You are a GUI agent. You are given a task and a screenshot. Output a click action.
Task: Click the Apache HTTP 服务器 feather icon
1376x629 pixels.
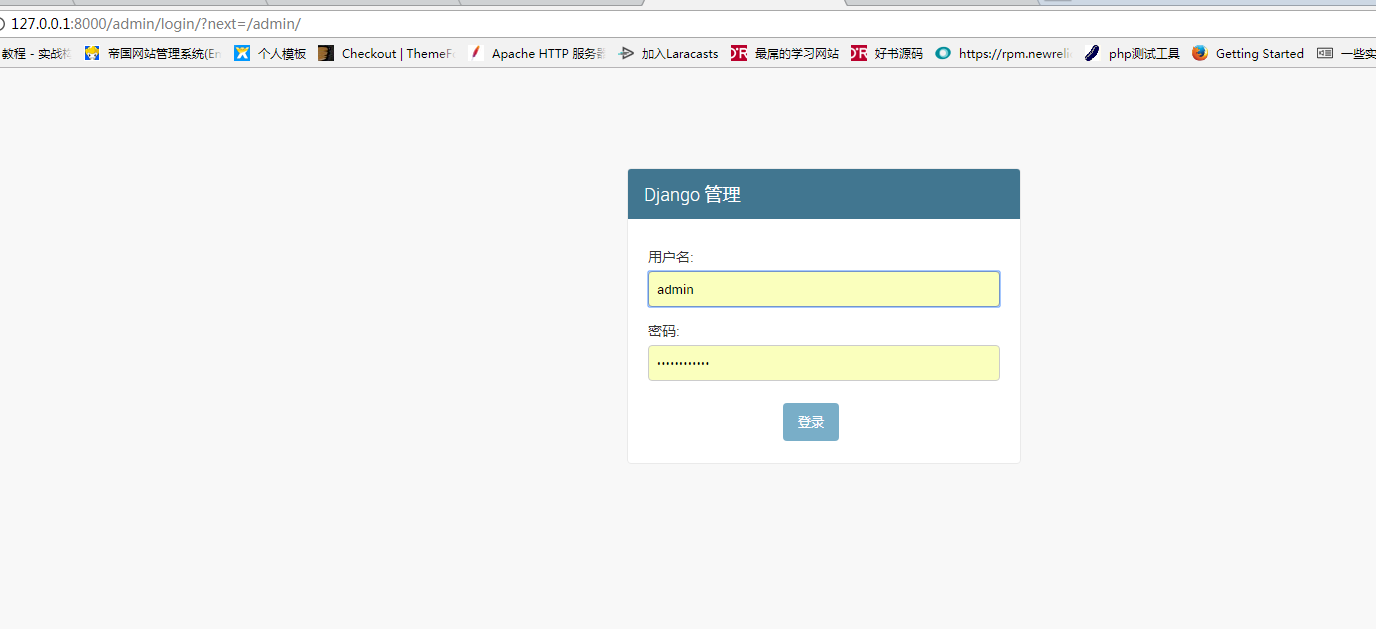tap(476, 54)
